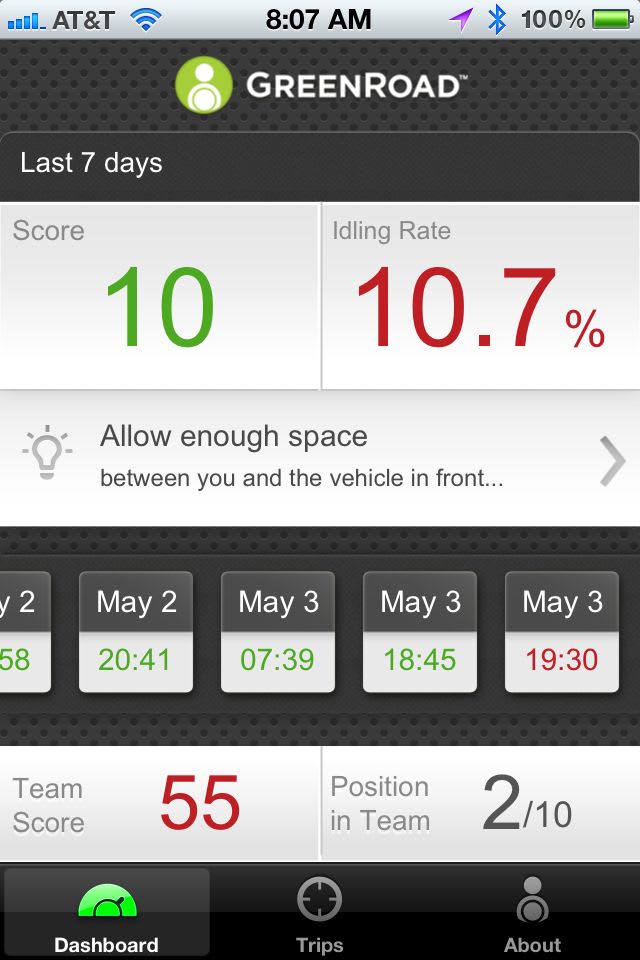Tap the Trips crosshair icon
This screenshot has width=640, height=960.
tap(319, 900)
